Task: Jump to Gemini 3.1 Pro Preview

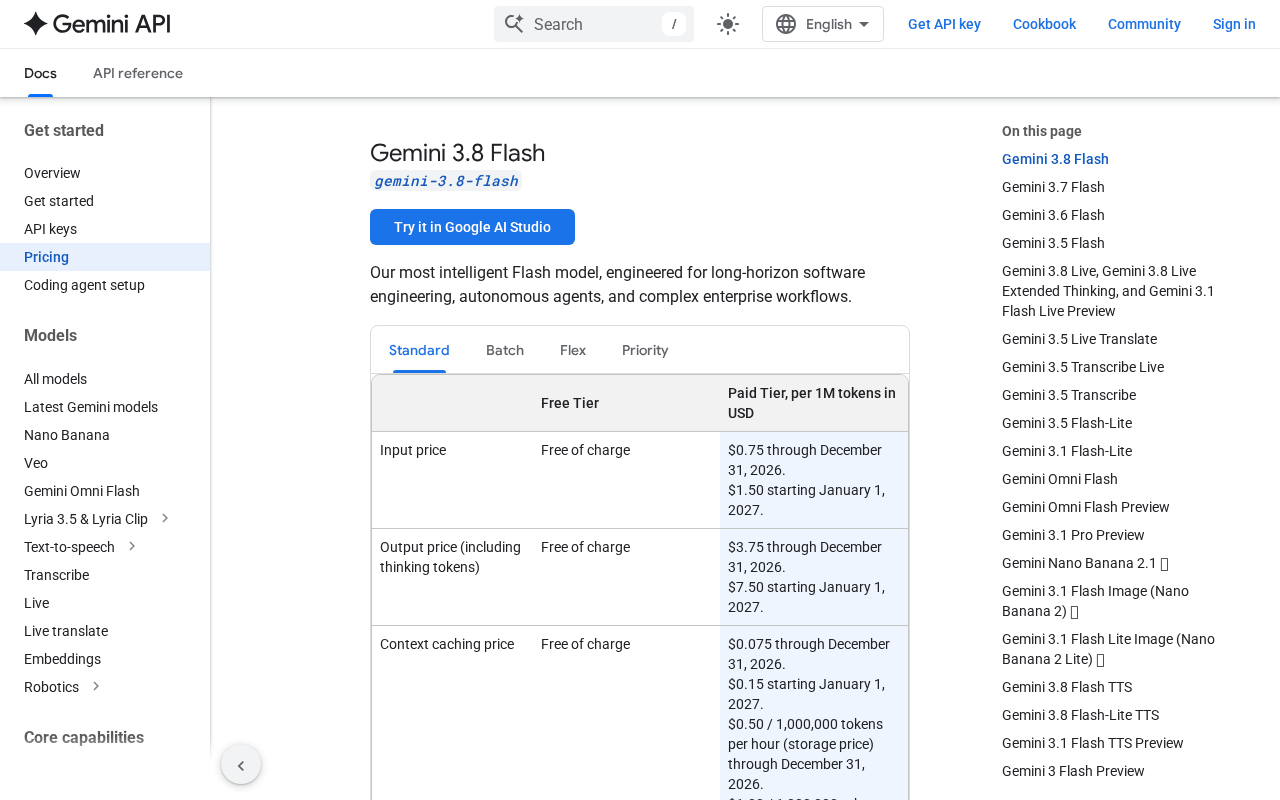Action: click(x=1073, y=535)
